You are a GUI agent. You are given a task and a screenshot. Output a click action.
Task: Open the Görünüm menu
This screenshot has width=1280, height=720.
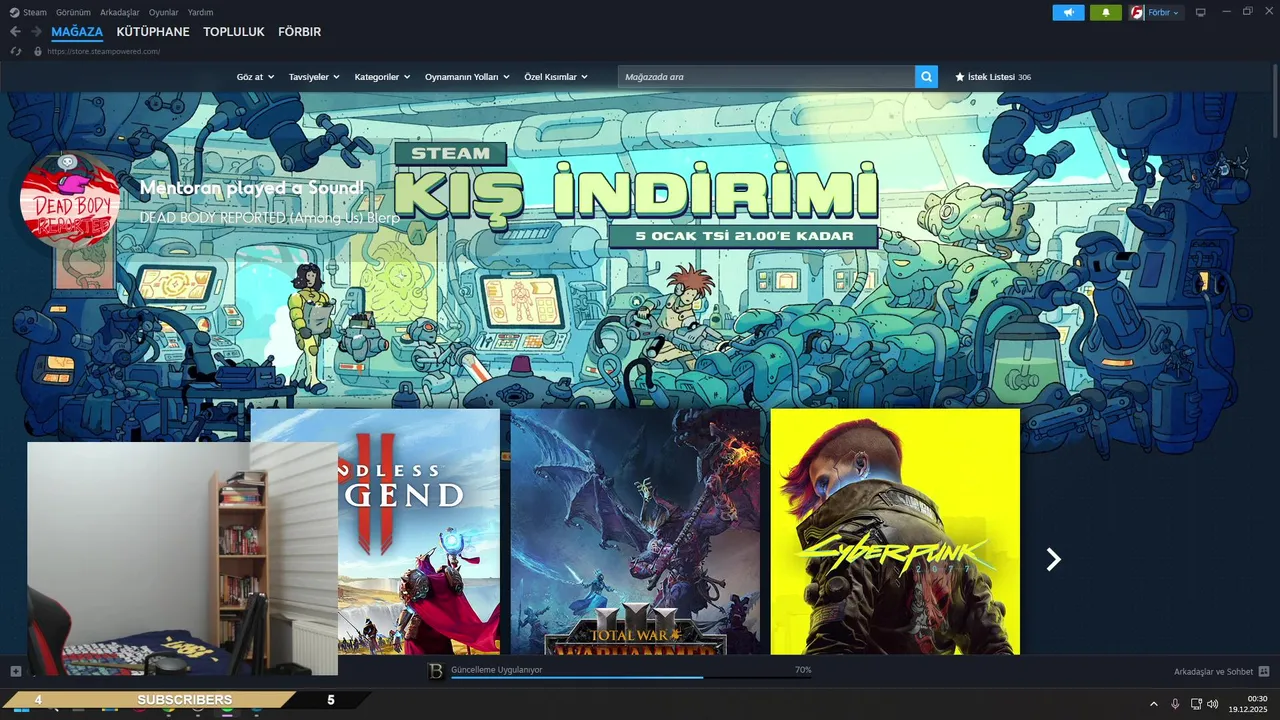[73, 12]
